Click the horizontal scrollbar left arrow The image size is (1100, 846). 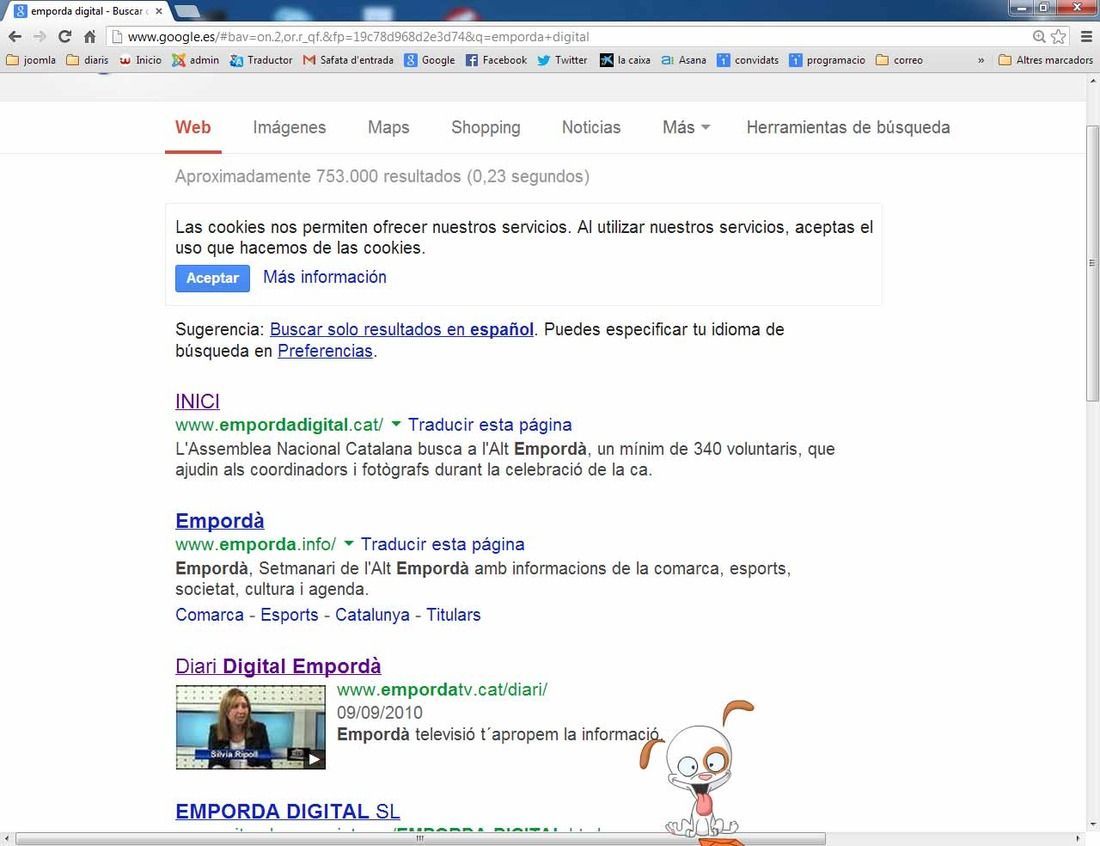click(7, 838)
